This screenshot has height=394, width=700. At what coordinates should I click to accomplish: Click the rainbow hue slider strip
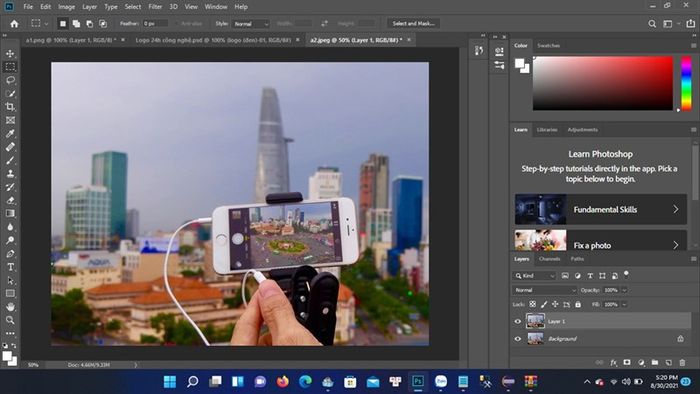tap(686, 83)
